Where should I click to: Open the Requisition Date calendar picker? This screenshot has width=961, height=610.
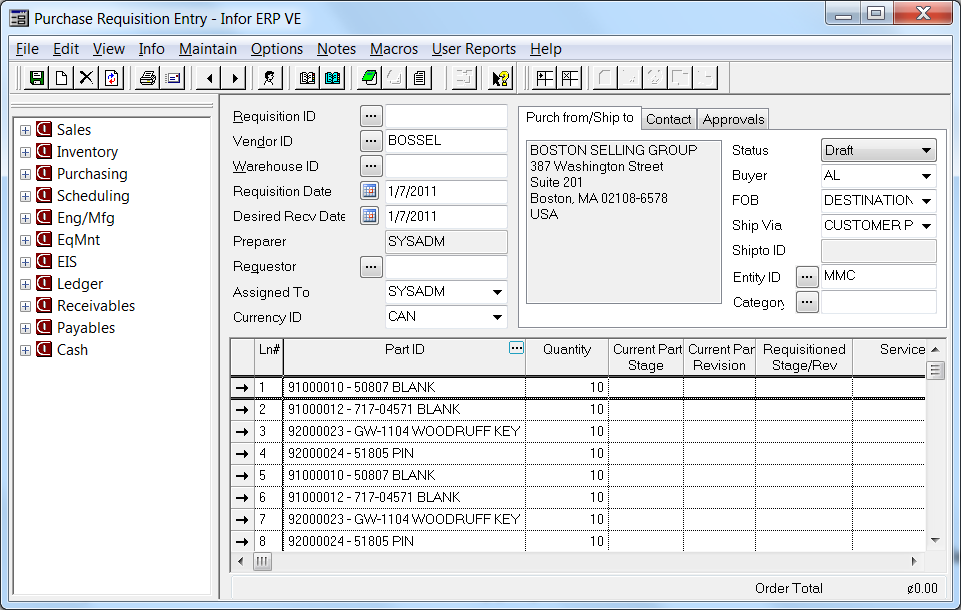(x=370, y=191)
